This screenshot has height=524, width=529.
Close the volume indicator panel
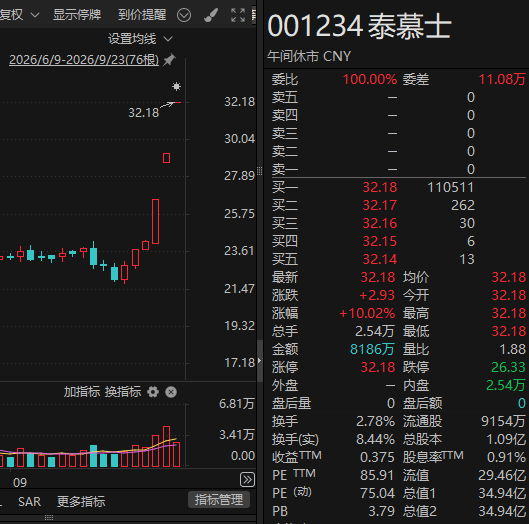click(x=171, y=392)
